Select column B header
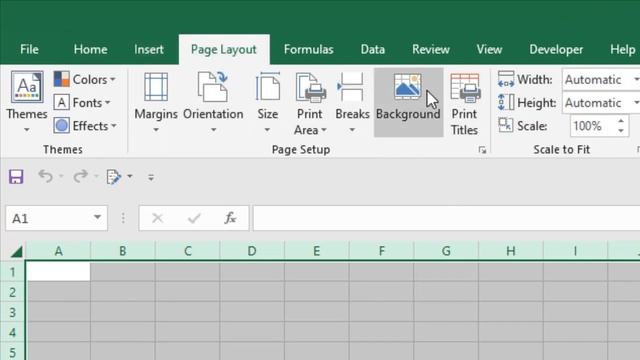The height and width of the screenshot is (360, 640). pyautogui.click(x=123, y=251)
